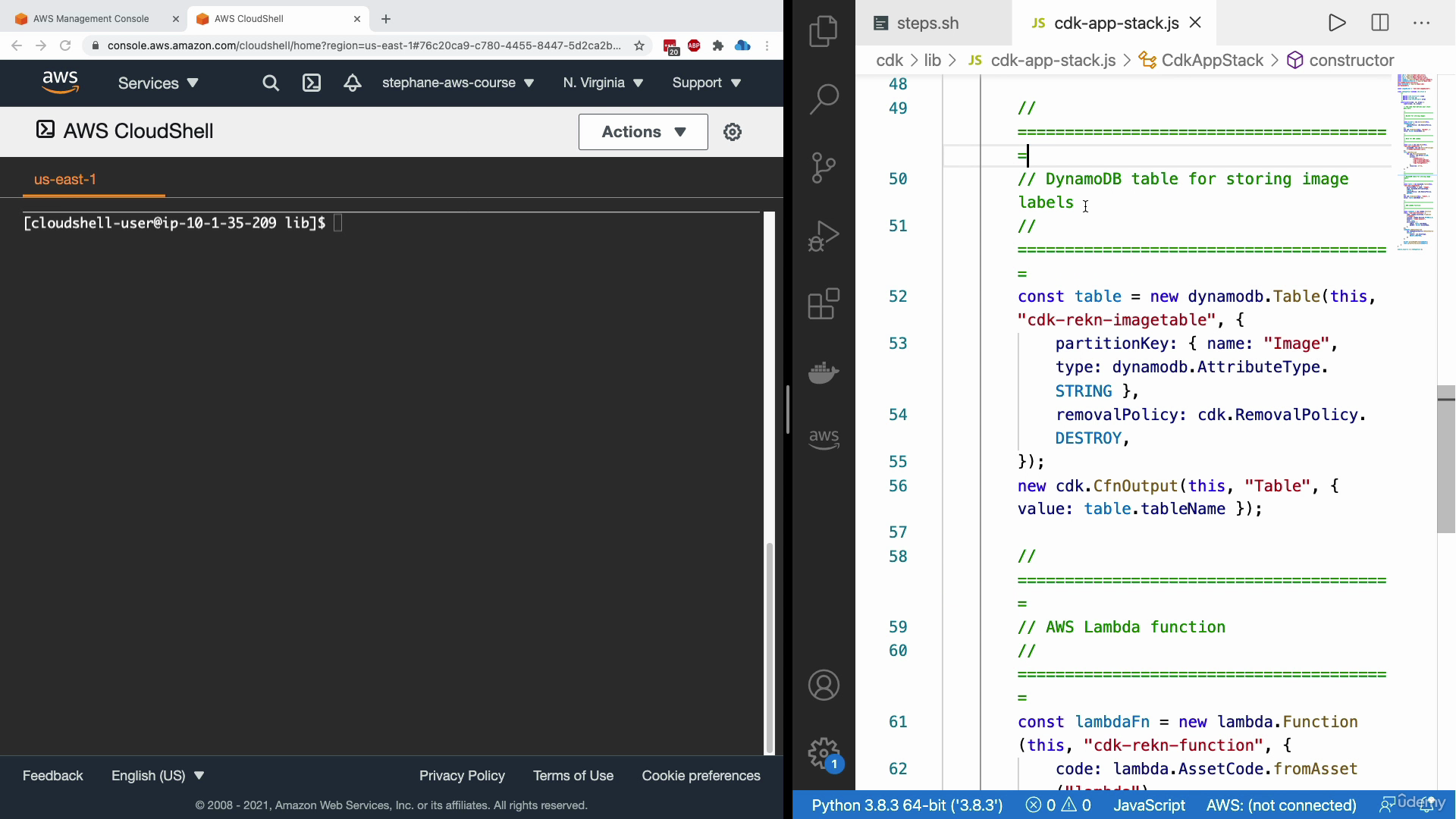The height and width of the screenshot is (819, 1456).
Task: Open the VS Code Explorer panel
Action: tap(824, 32)
